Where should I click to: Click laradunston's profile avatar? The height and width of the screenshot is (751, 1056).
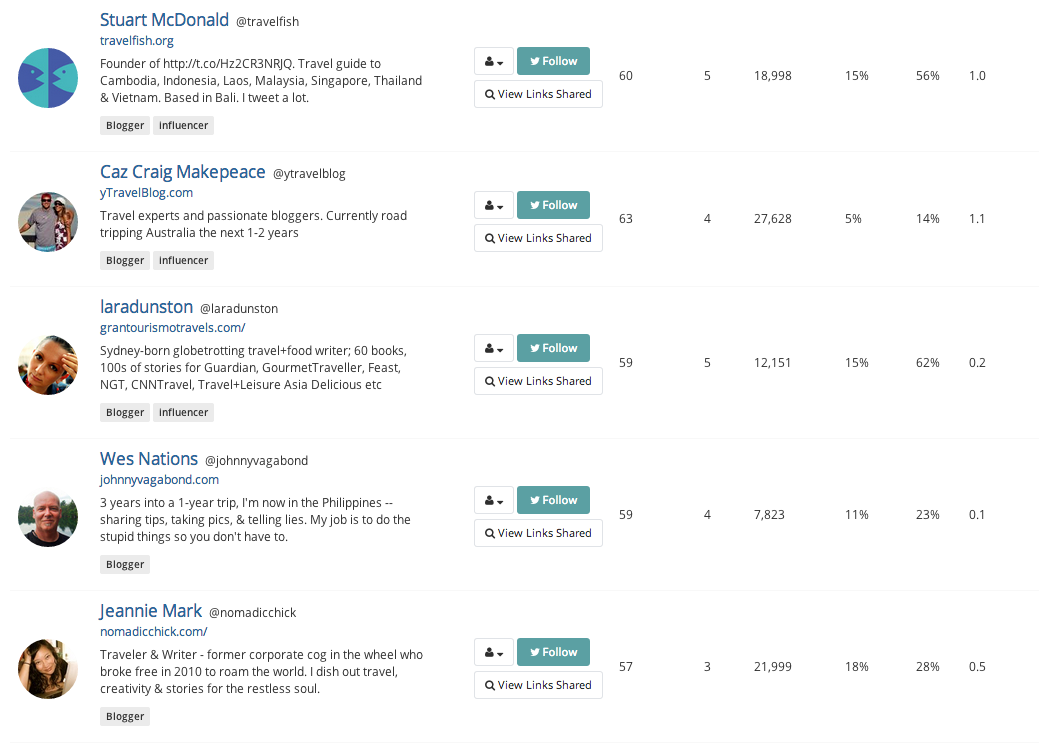48,365
